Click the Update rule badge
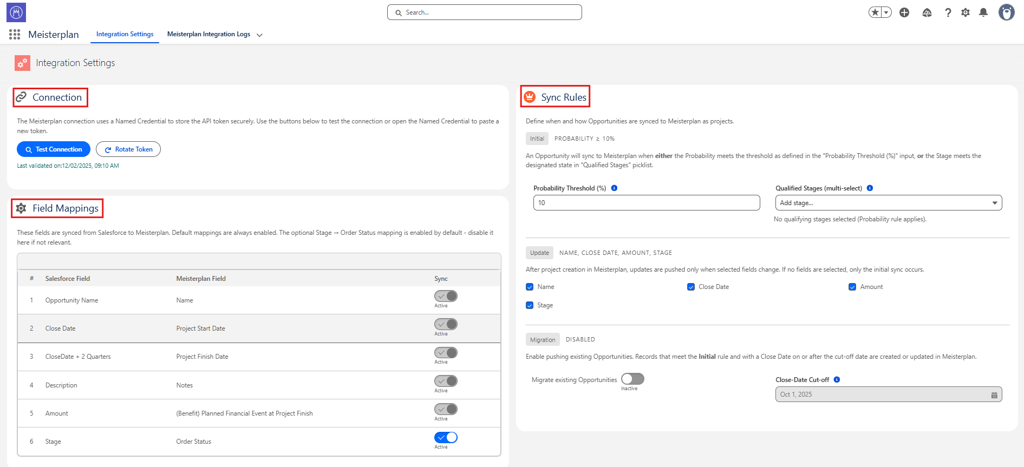This screenshot has height=467, width=1024. tap(539, 252)
